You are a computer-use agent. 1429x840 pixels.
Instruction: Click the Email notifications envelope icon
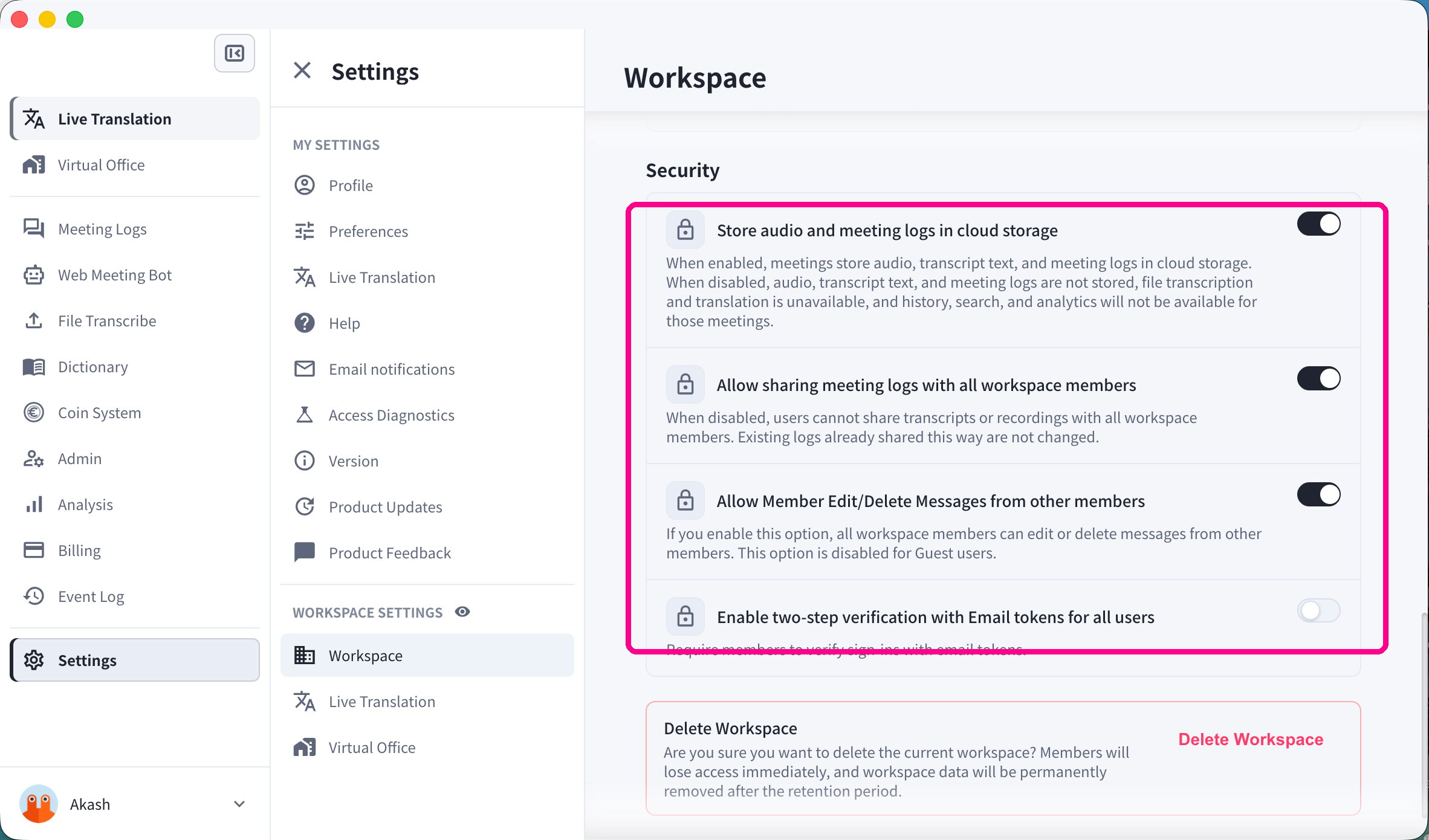coord(305,369)
